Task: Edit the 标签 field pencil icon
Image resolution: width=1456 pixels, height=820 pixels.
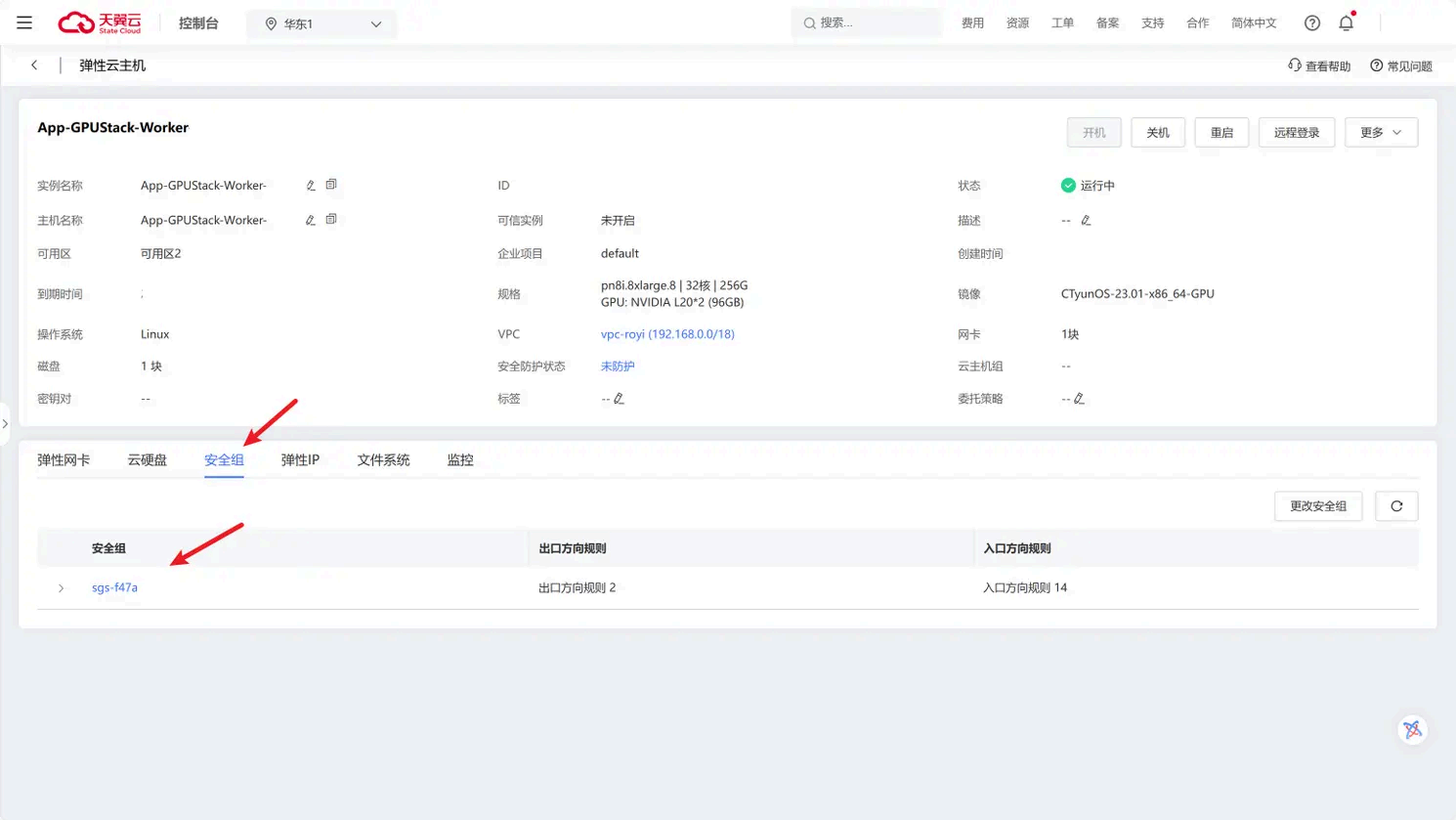Action: [619, 399]
